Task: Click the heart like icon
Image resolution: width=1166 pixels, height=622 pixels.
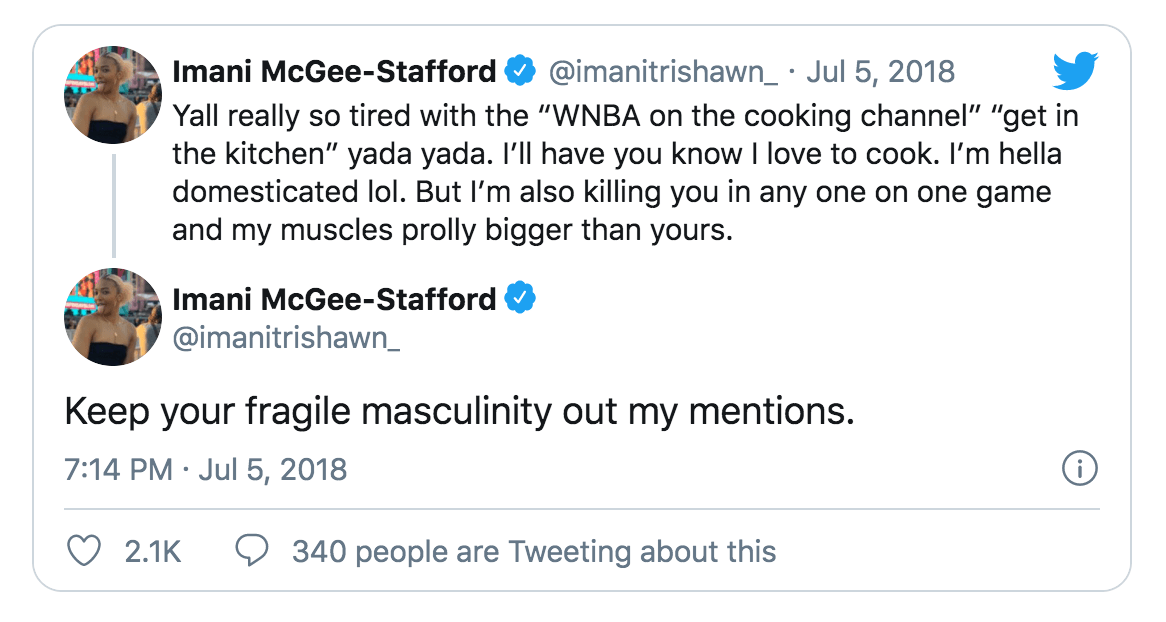Action: (x=84, y=551)
